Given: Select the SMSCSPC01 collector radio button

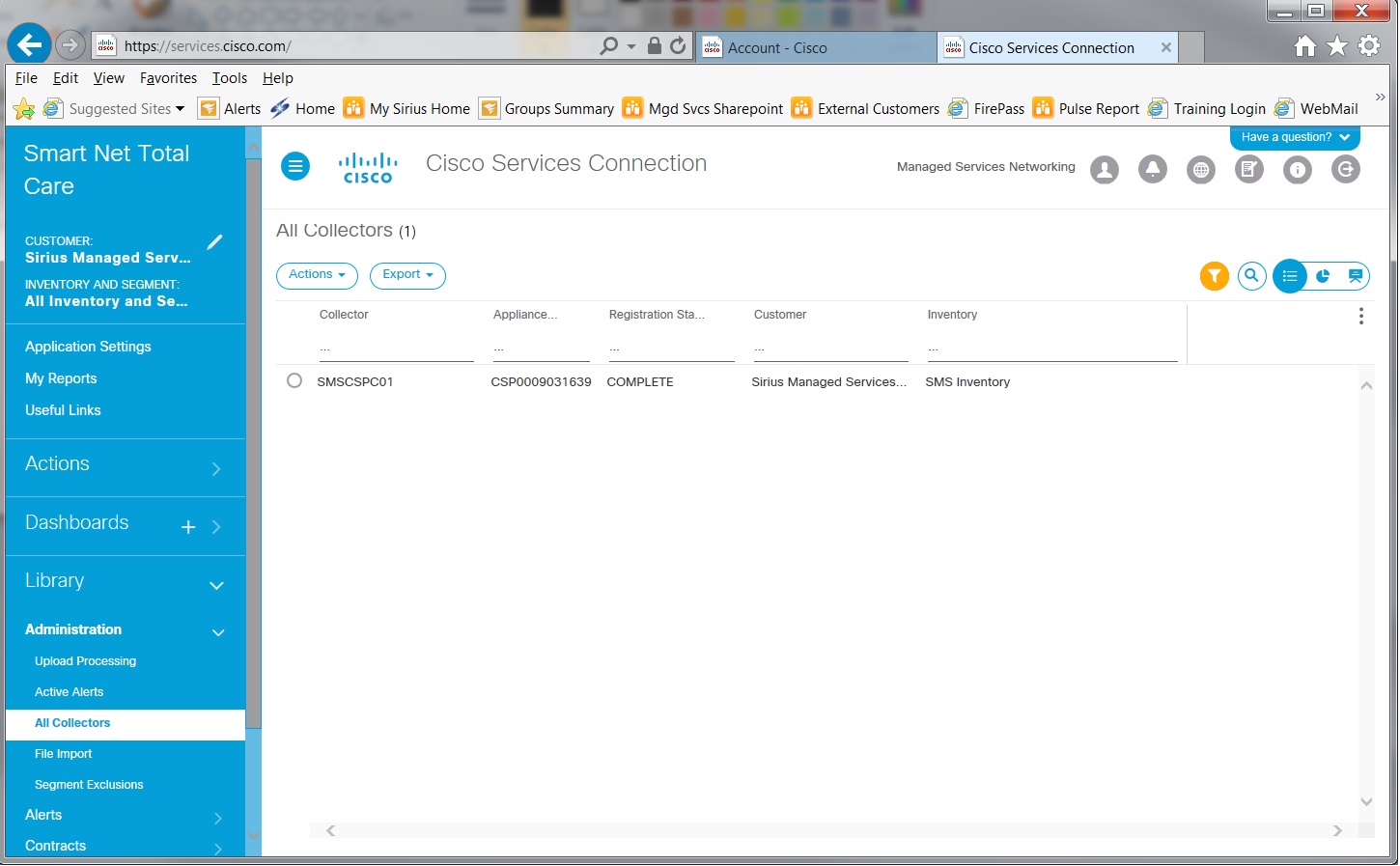Looking at the screenshot, I should (294, 381).
